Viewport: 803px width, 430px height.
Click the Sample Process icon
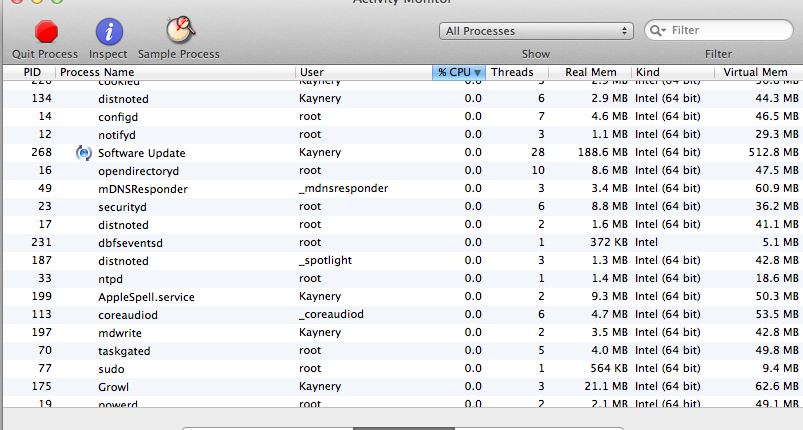pyautogui.click(x=180, y=30)
